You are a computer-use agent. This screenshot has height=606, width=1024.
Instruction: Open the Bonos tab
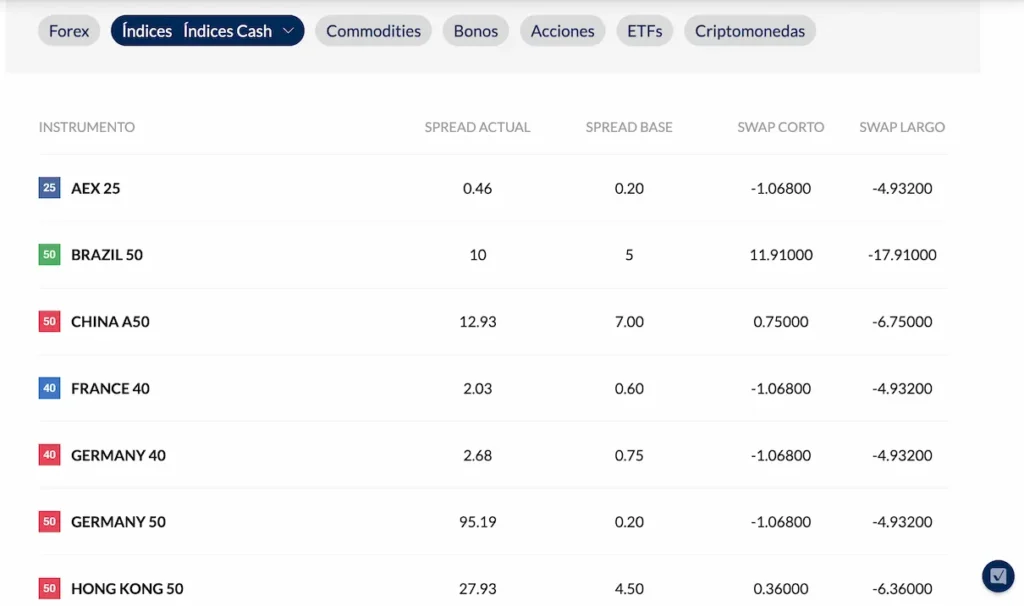tap(475, 30)
